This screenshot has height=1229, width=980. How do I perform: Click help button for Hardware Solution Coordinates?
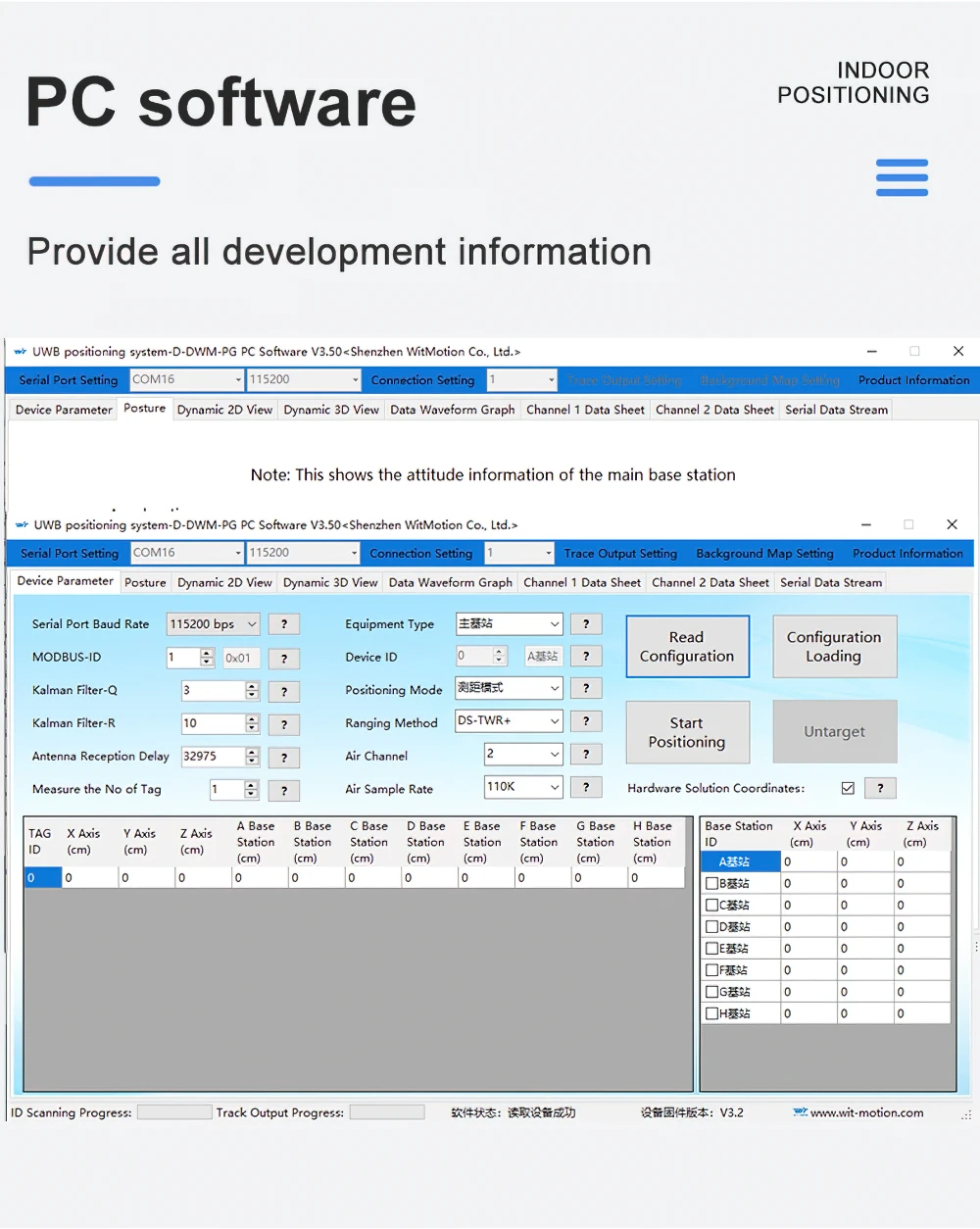880,788
